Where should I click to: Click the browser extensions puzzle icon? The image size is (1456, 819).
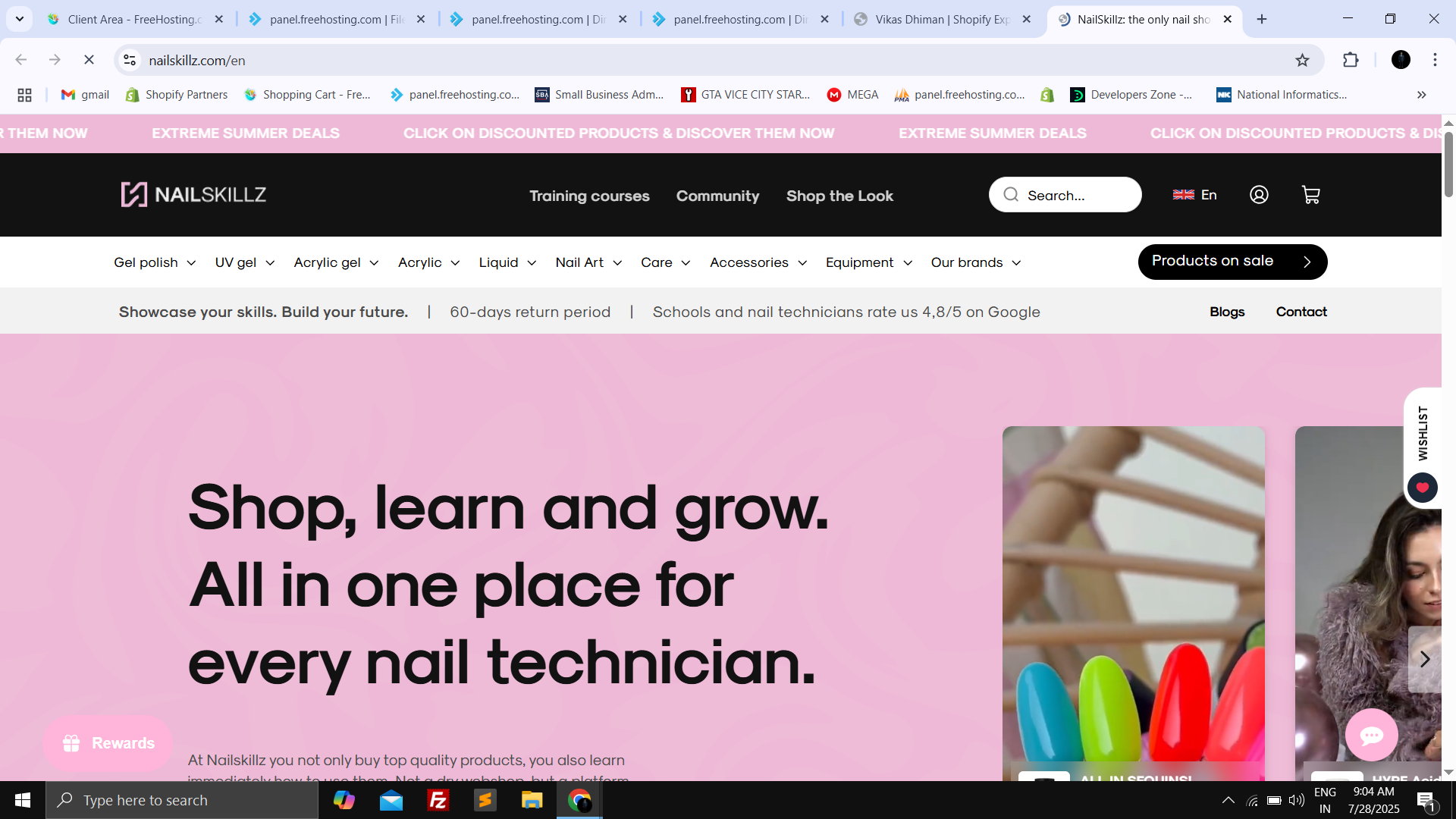coord(1352,60)
